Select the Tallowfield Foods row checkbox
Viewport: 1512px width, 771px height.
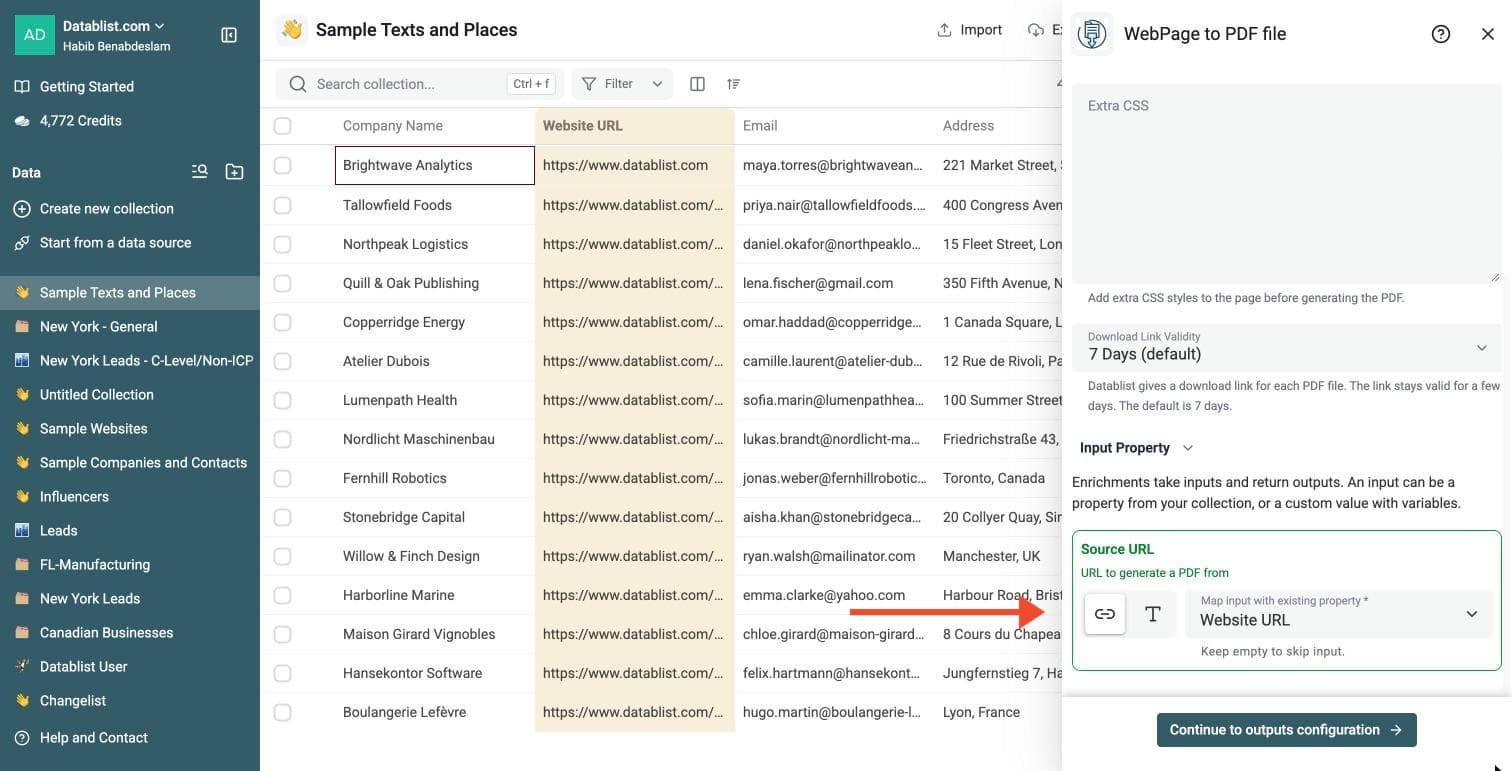(x=283, y=205)
